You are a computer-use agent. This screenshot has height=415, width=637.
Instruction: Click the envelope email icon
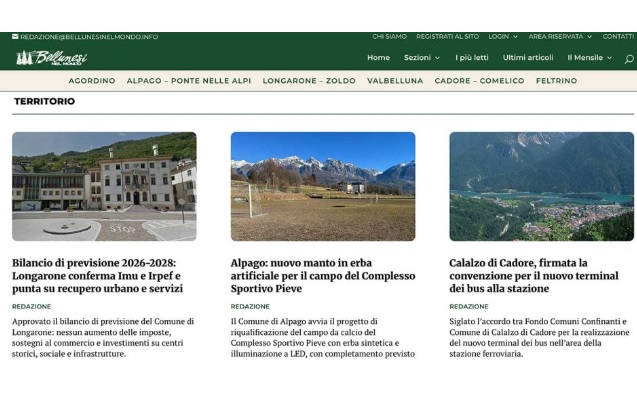click(15, 37)
